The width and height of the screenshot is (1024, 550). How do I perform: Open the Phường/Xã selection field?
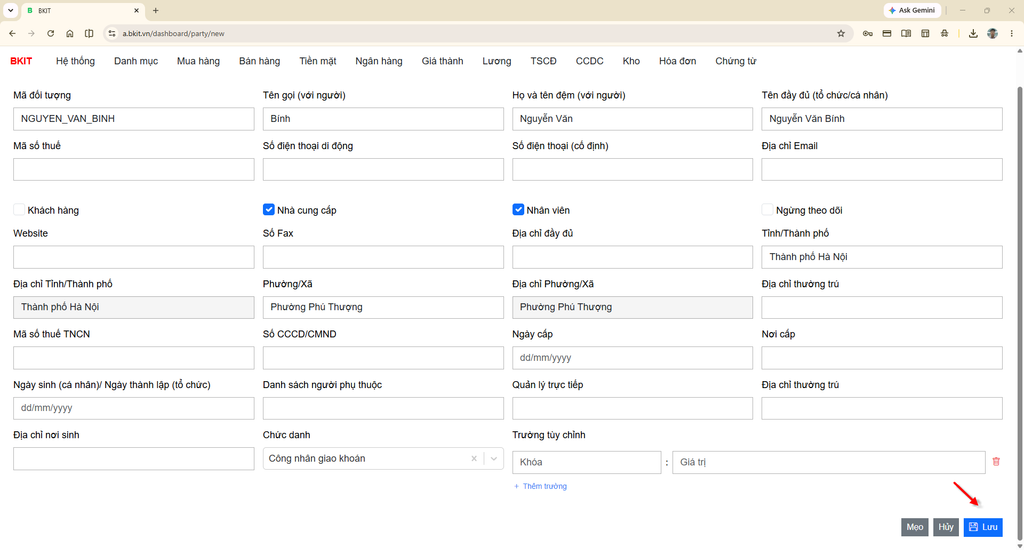(383, 307)
